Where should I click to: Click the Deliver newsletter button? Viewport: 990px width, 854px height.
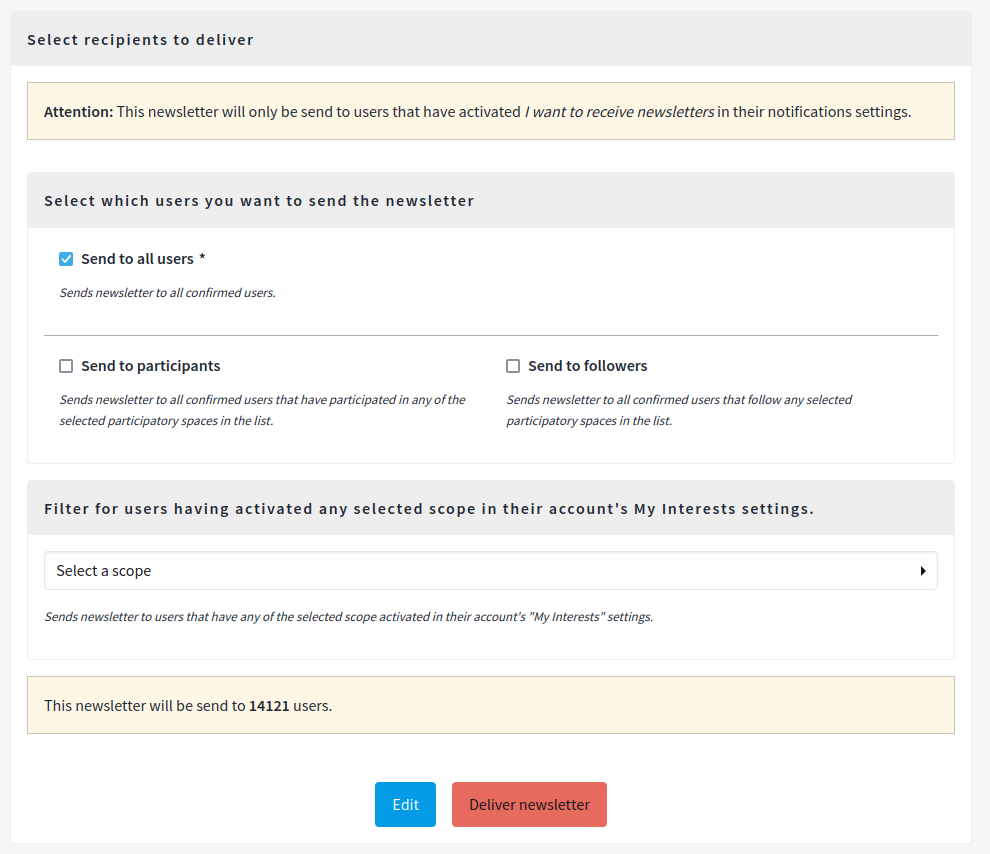pyautogui.click(x=529, y=804)
